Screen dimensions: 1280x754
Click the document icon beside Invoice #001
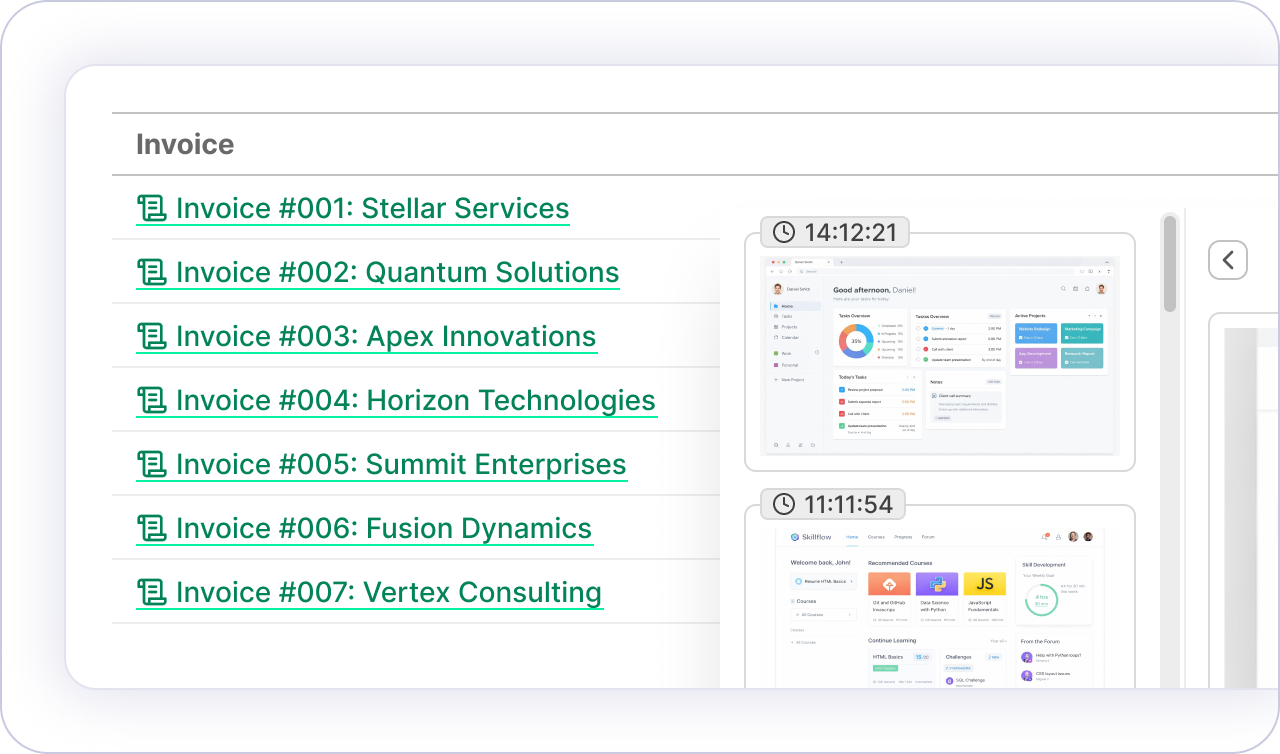pos(151,208)
